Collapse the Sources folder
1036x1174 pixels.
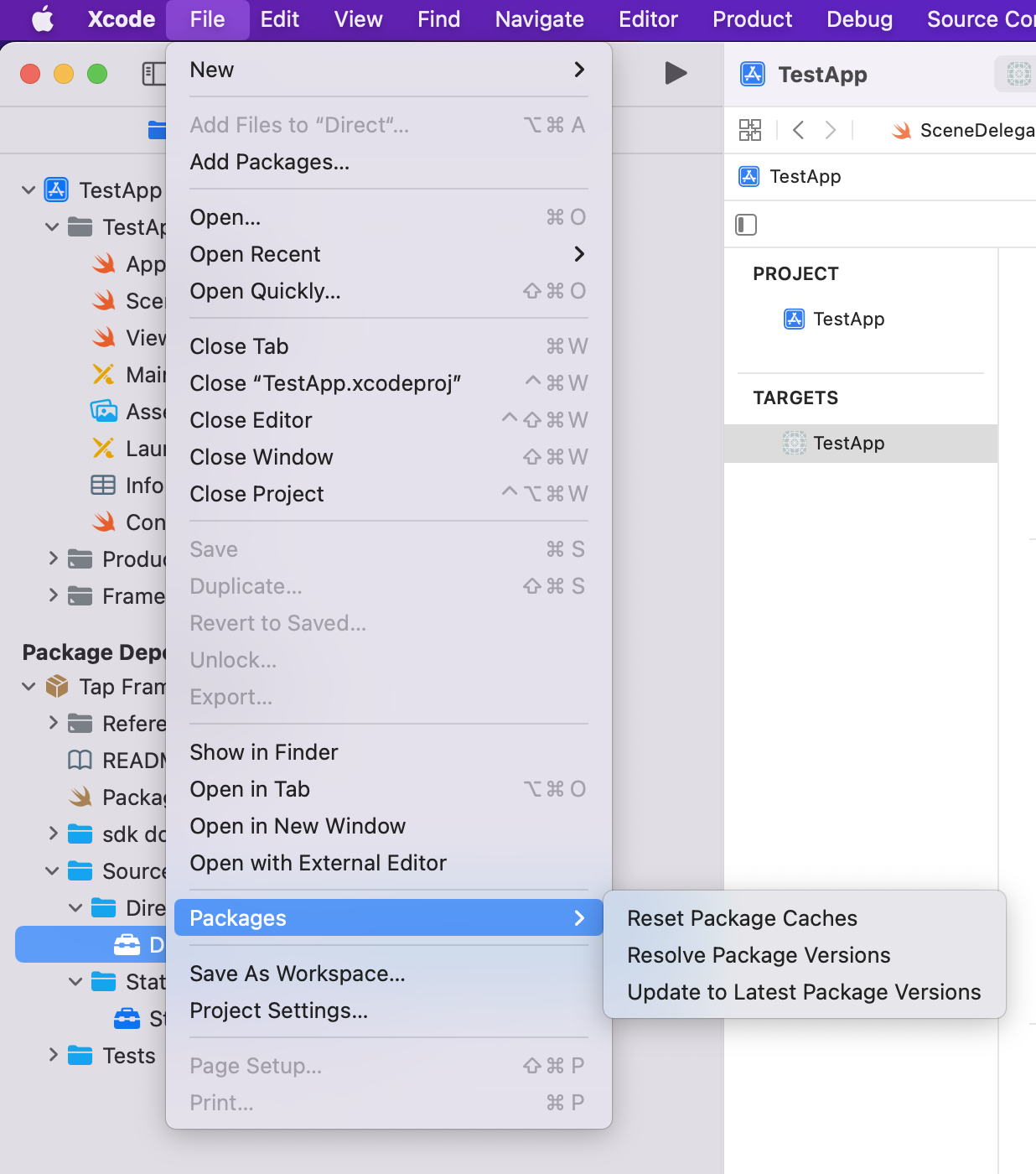(x=52, y=870)
